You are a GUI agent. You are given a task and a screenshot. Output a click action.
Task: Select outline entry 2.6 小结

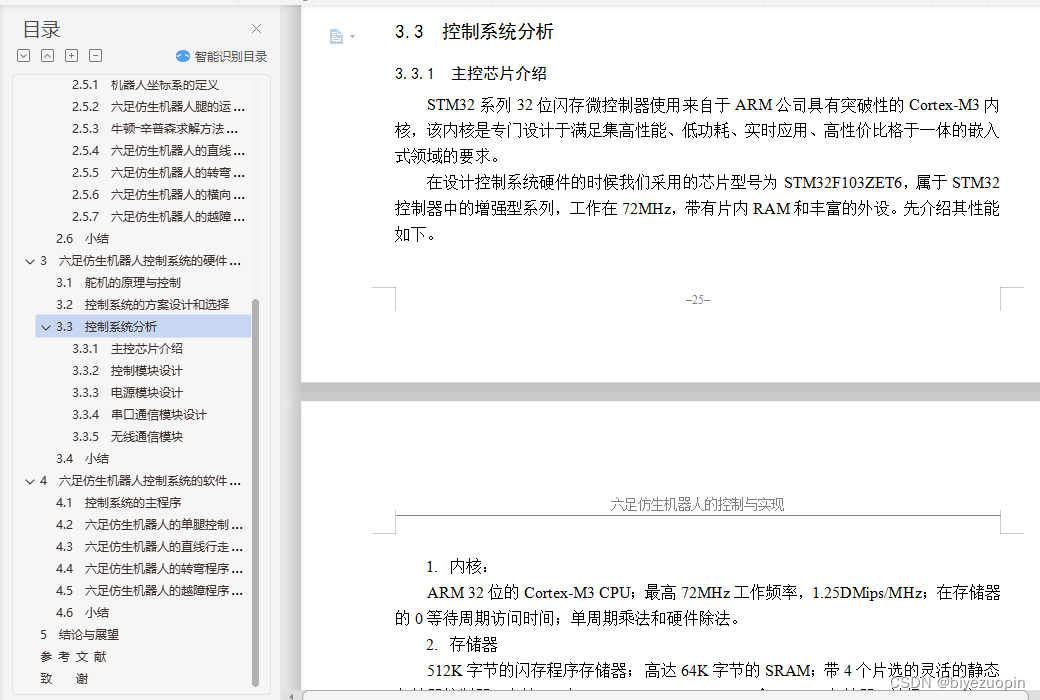pos(82,238)
